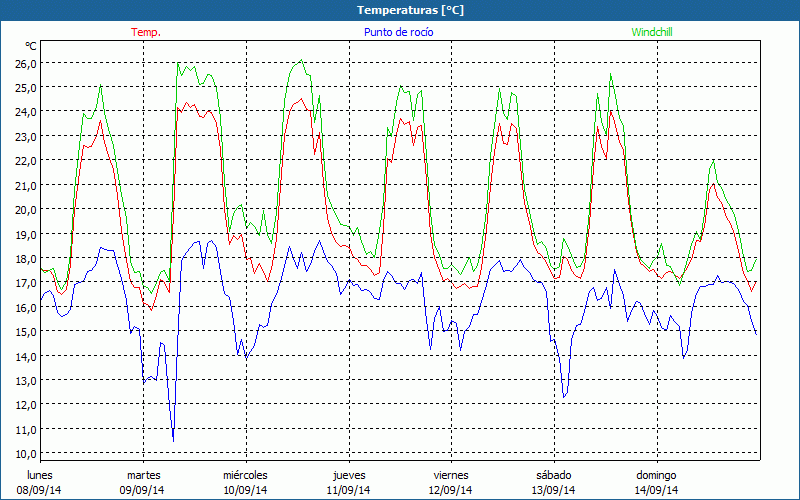Select the "sábado" day label
The height and width of the screenshot is (500, 800).
coord(554,474)
